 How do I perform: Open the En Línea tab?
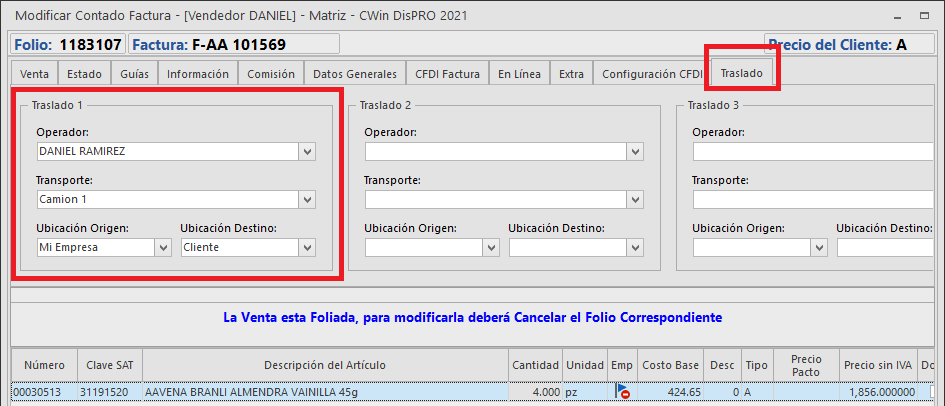tap(519, 74)
